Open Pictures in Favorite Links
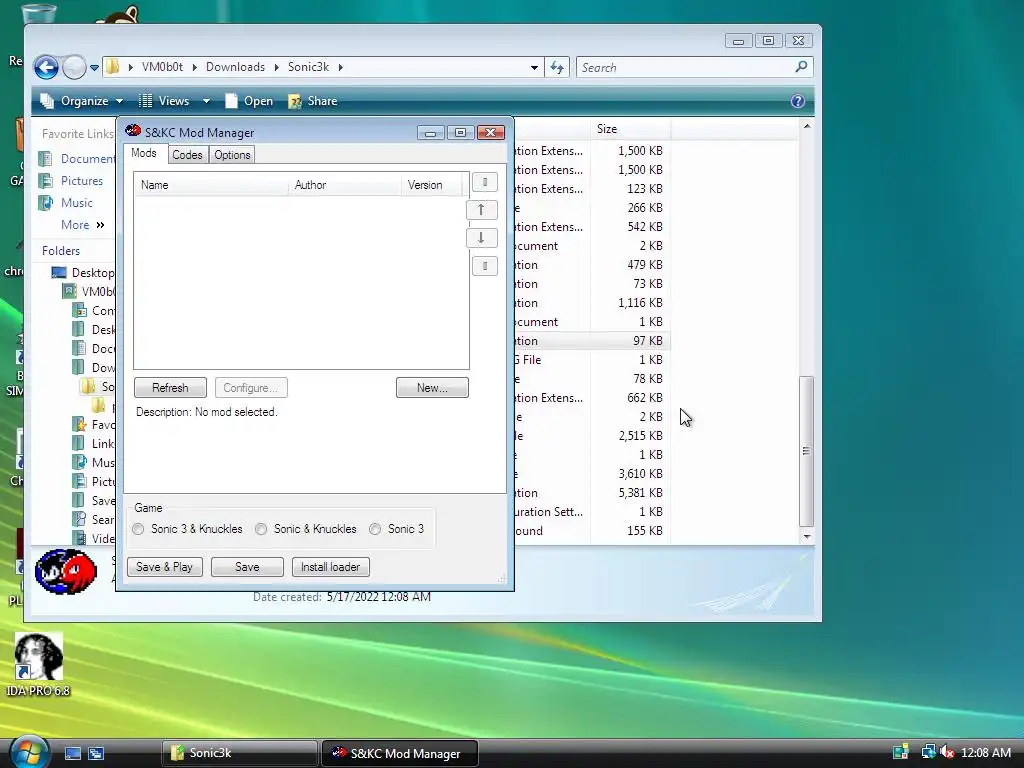Viewport: 1024px width, 768px height. point(71,181)
